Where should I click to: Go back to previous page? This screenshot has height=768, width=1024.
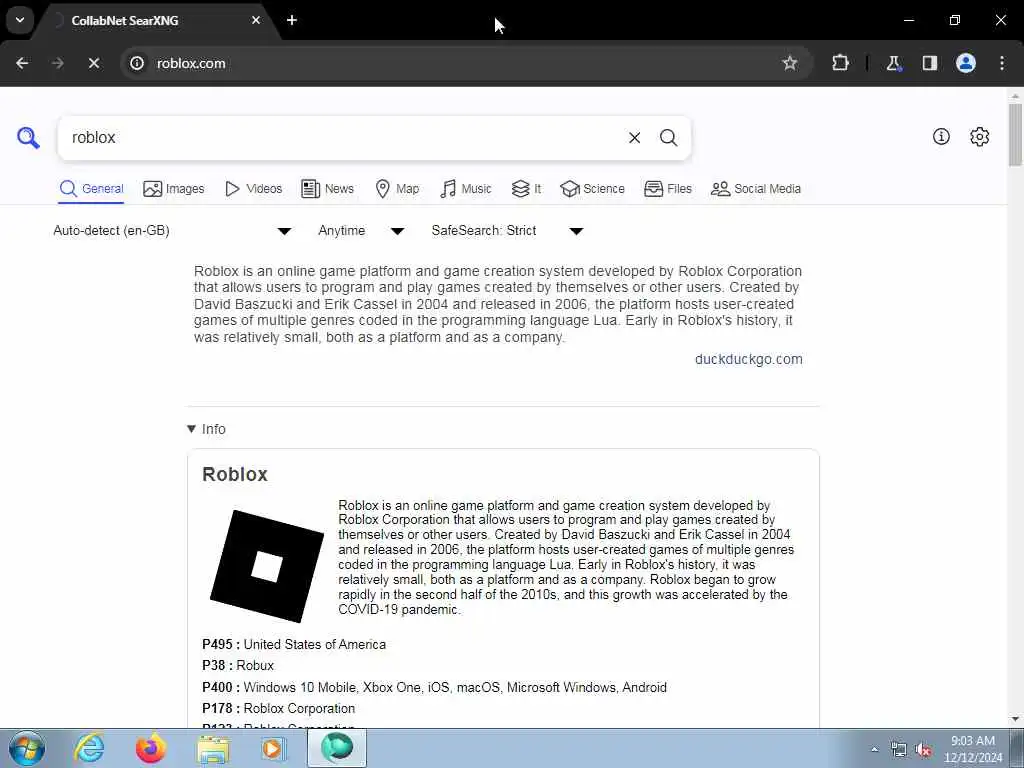(22, 63)
